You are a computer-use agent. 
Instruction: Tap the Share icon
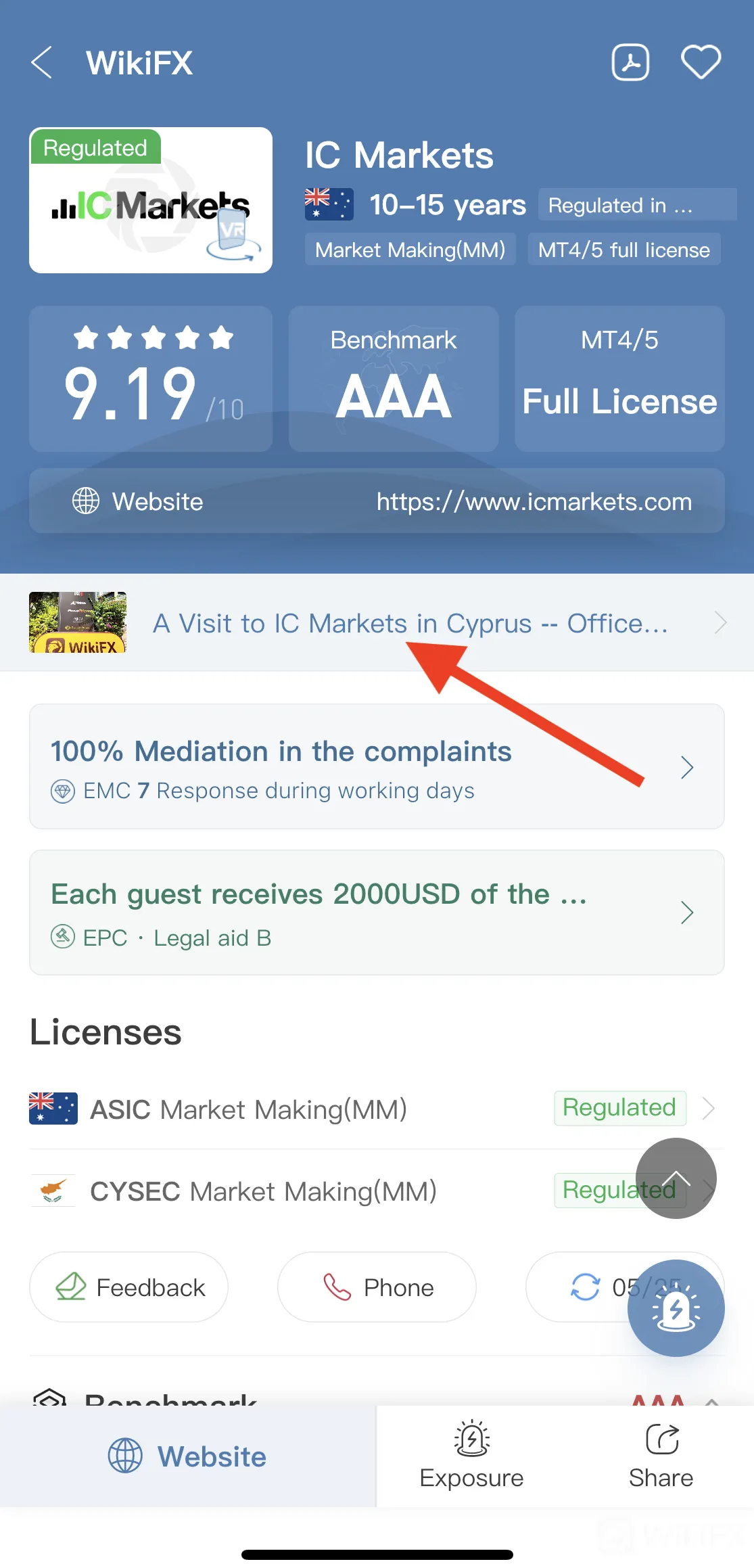pyautogui.click(x=662, y=1439)
